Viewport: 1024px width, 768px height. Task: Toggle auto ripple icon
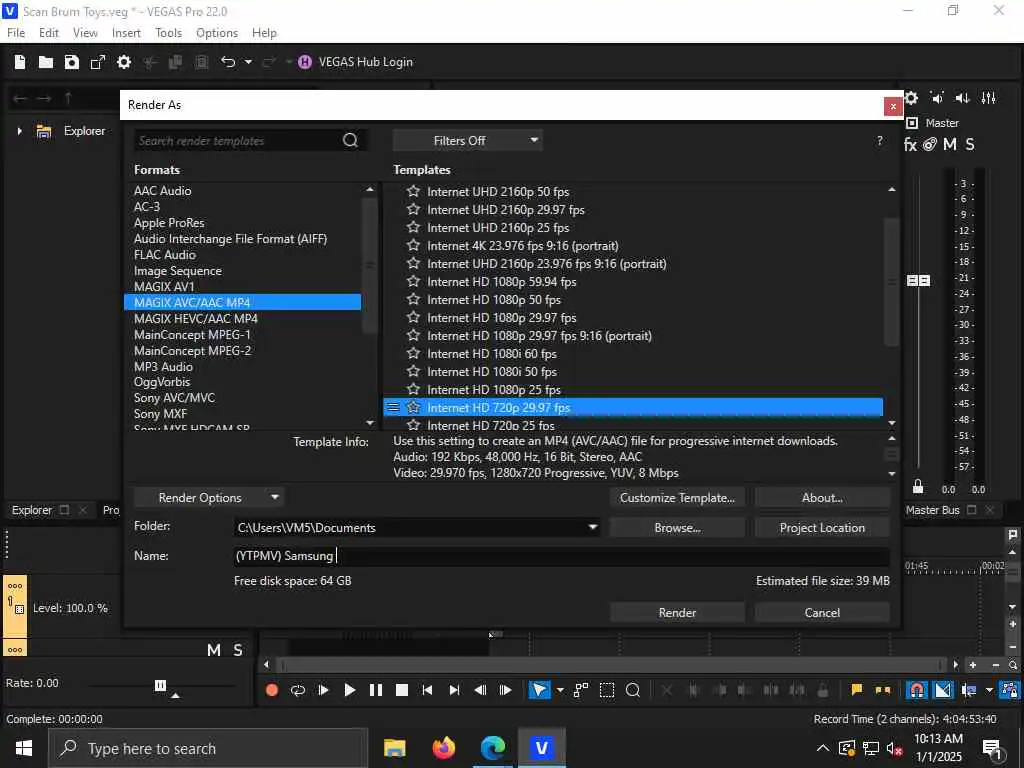point(969,690)
